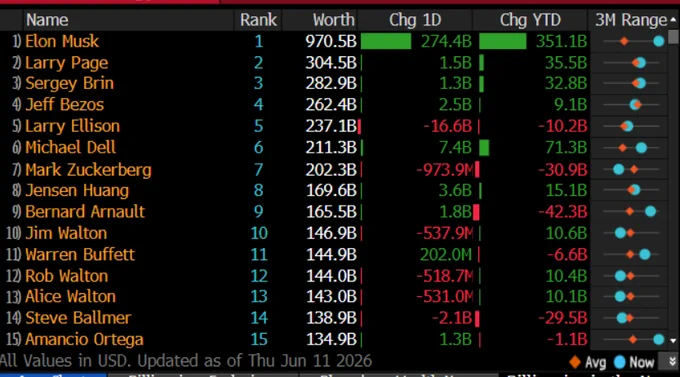Expand the double-chevron legend button
This screenshot has height=377, width=680.
[673, 361]
